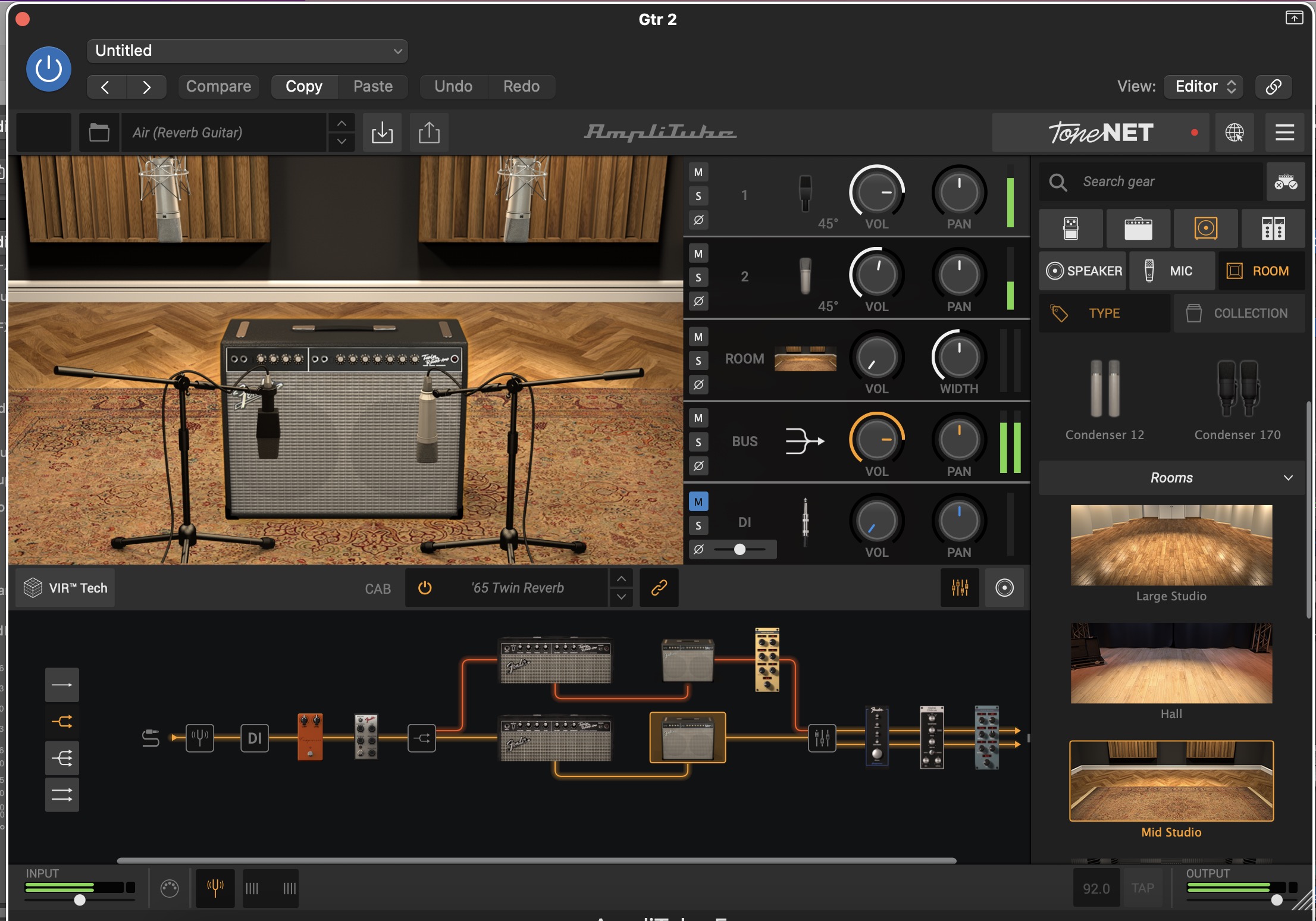Click the ROOM WIDTH knob
The width and height of the screenshot is (1316, 921).
click(x=959, y=357)
